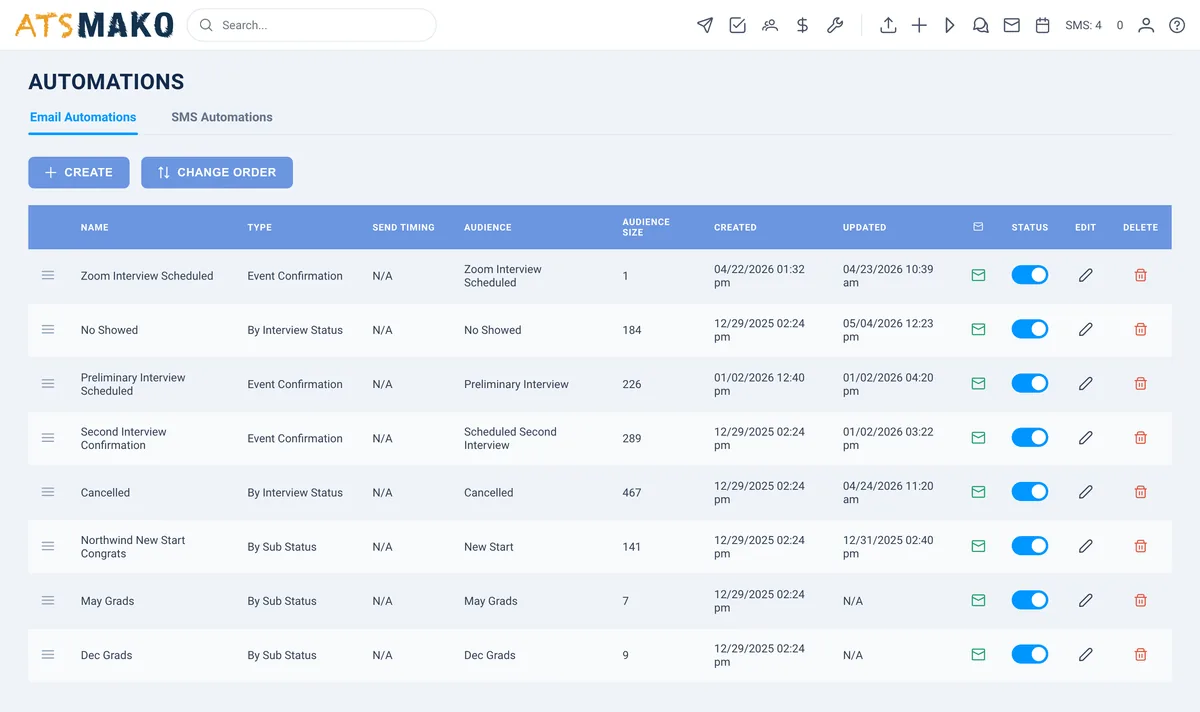Switch to the Email Automations tab

[83, 117]
